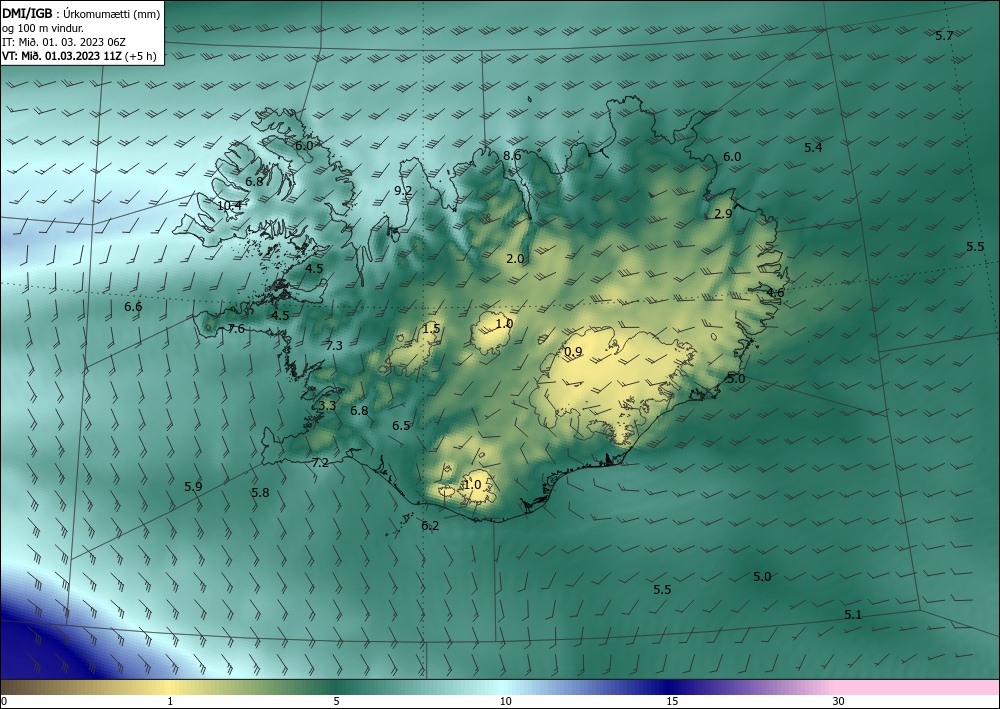Click the value 0.9 on the large glacier
Viewport: 1000px width, 709px height.
(573, 351)
